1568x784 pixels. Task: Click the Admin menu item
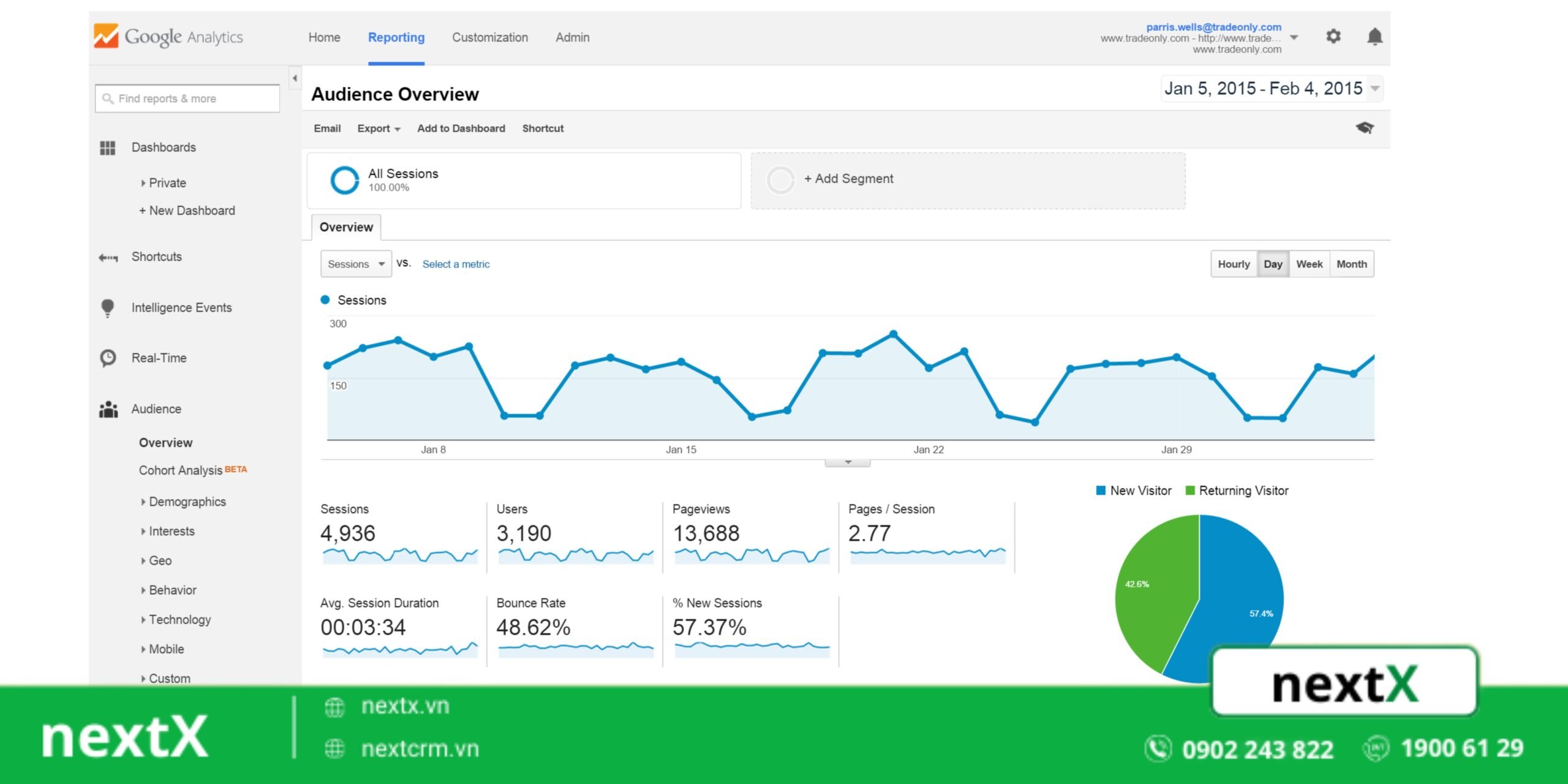(x=571, y=37)
